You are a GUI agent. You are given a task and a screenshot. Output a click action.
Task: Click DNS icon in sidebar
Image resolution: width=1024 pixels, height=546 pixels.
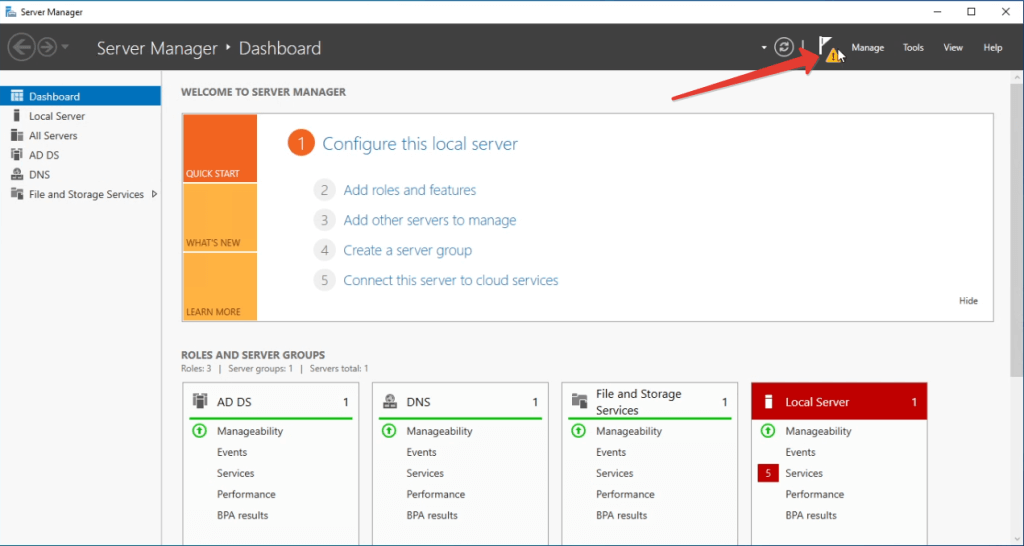coord(17,174)
